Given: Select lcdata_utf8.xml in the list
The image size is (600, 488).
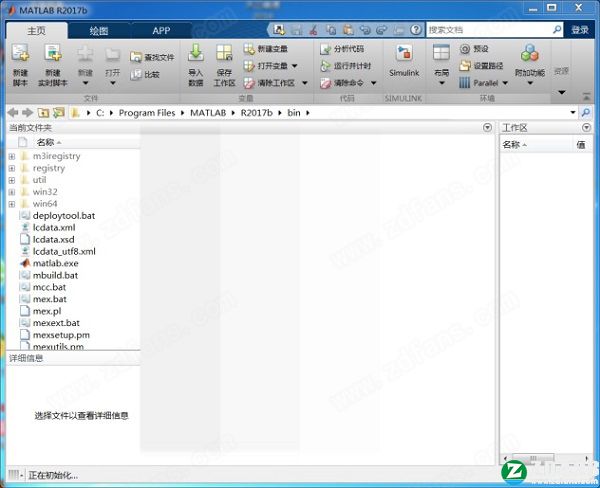Looking at the screenshot, I should tap(64, 251).
